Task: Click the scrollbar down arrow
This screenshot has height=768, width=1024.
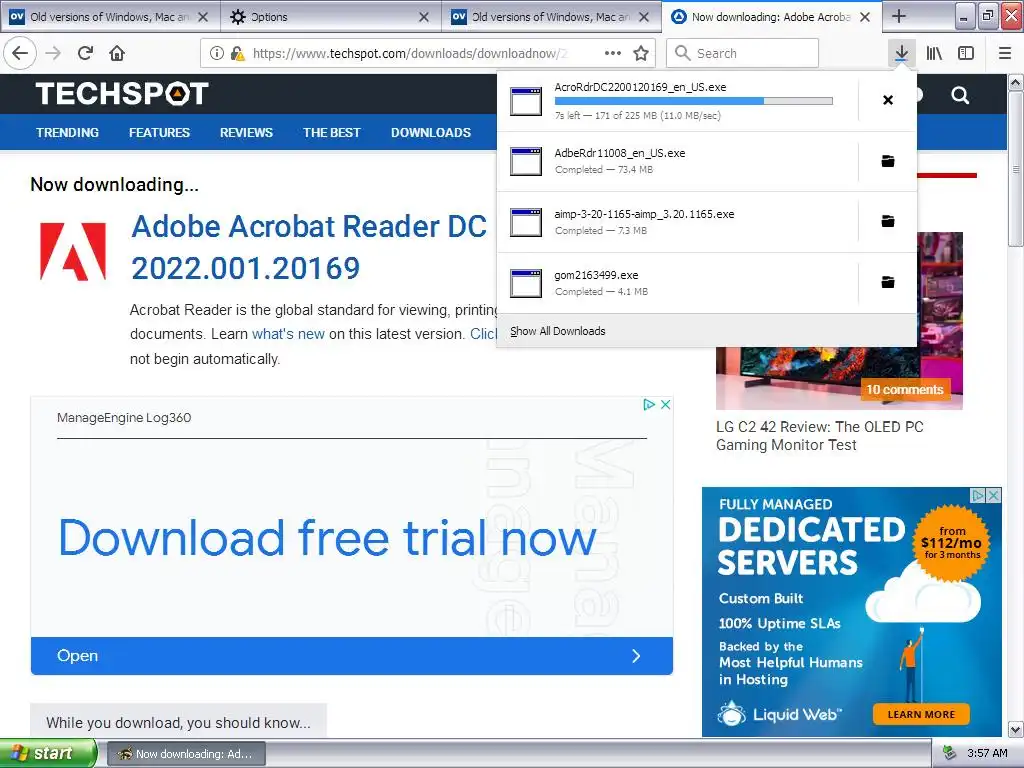Action: pyautogui.click(x=1016, y=729)
